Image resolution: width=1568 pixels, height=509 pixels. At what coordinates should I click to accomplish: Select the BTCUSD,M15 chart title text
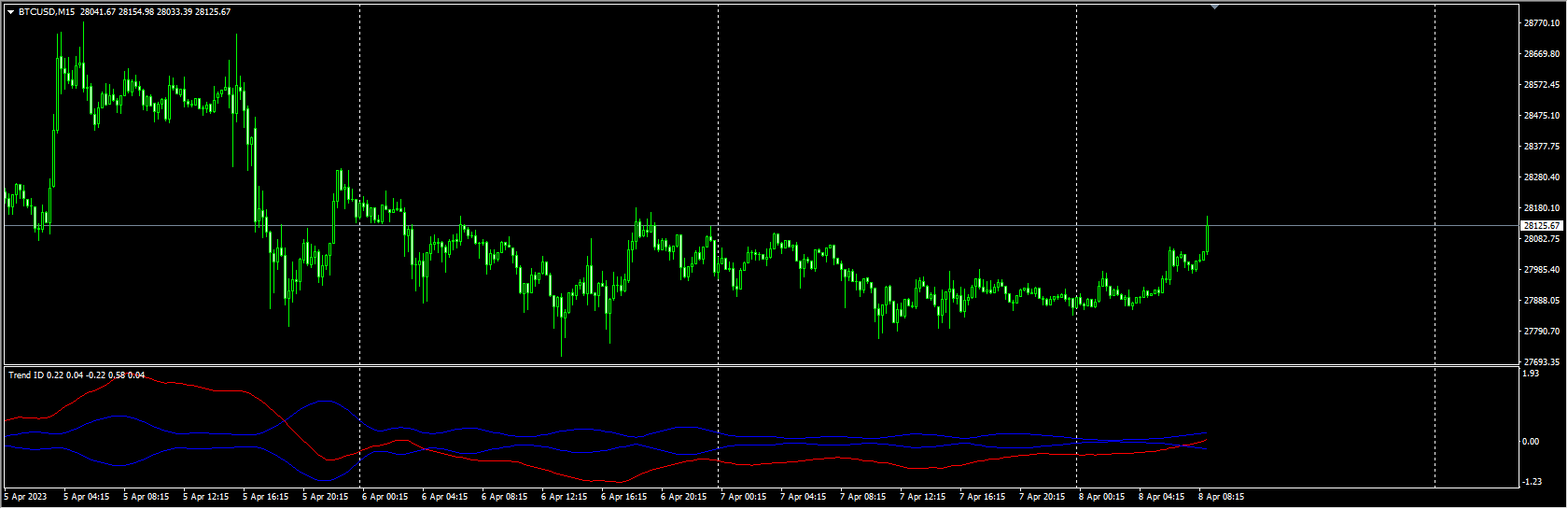point(48,12)
